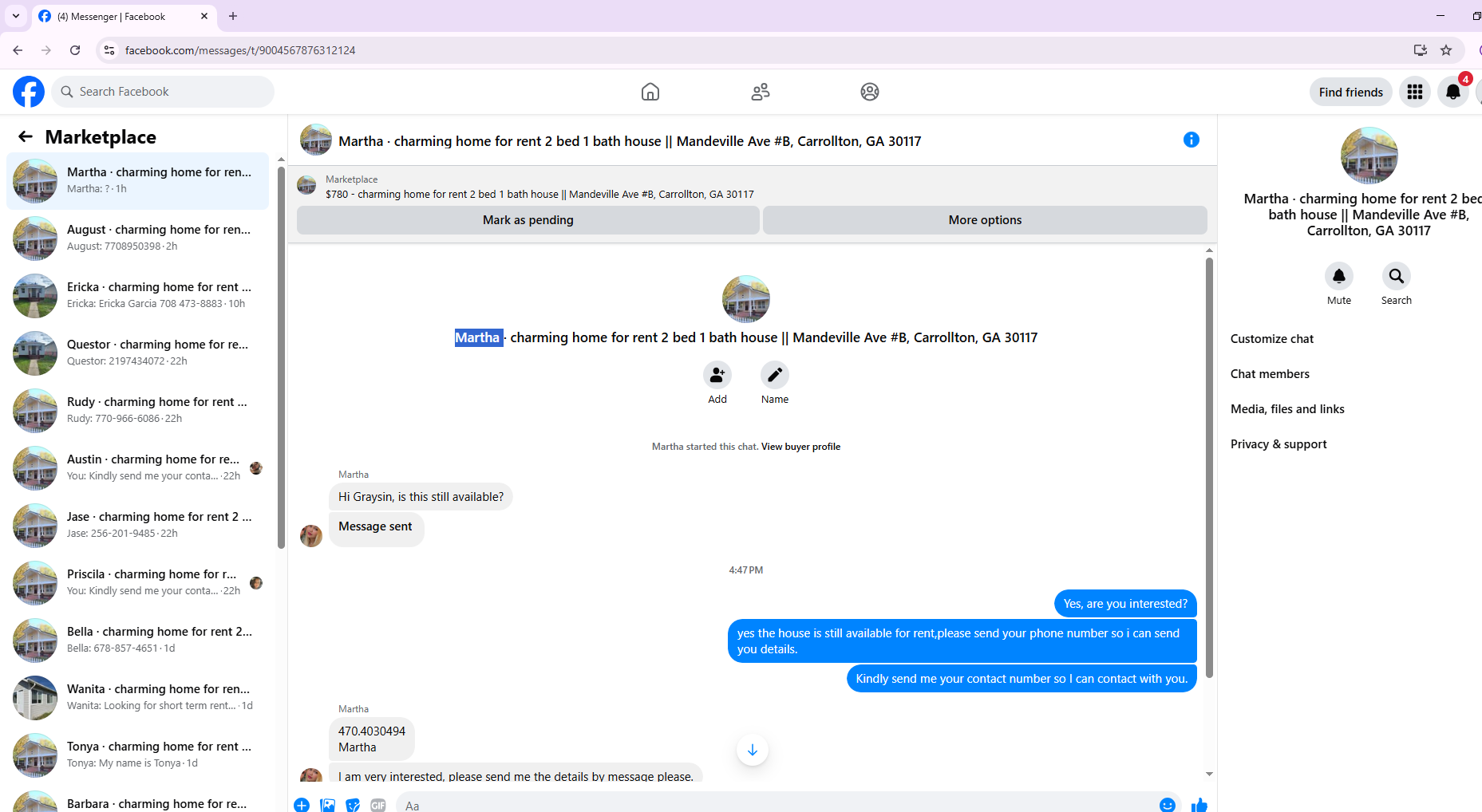Viewport: 1482px width, 812px height.
Task: Open listing thumbnail in right info panel
Action: [x=1369, y=156]
